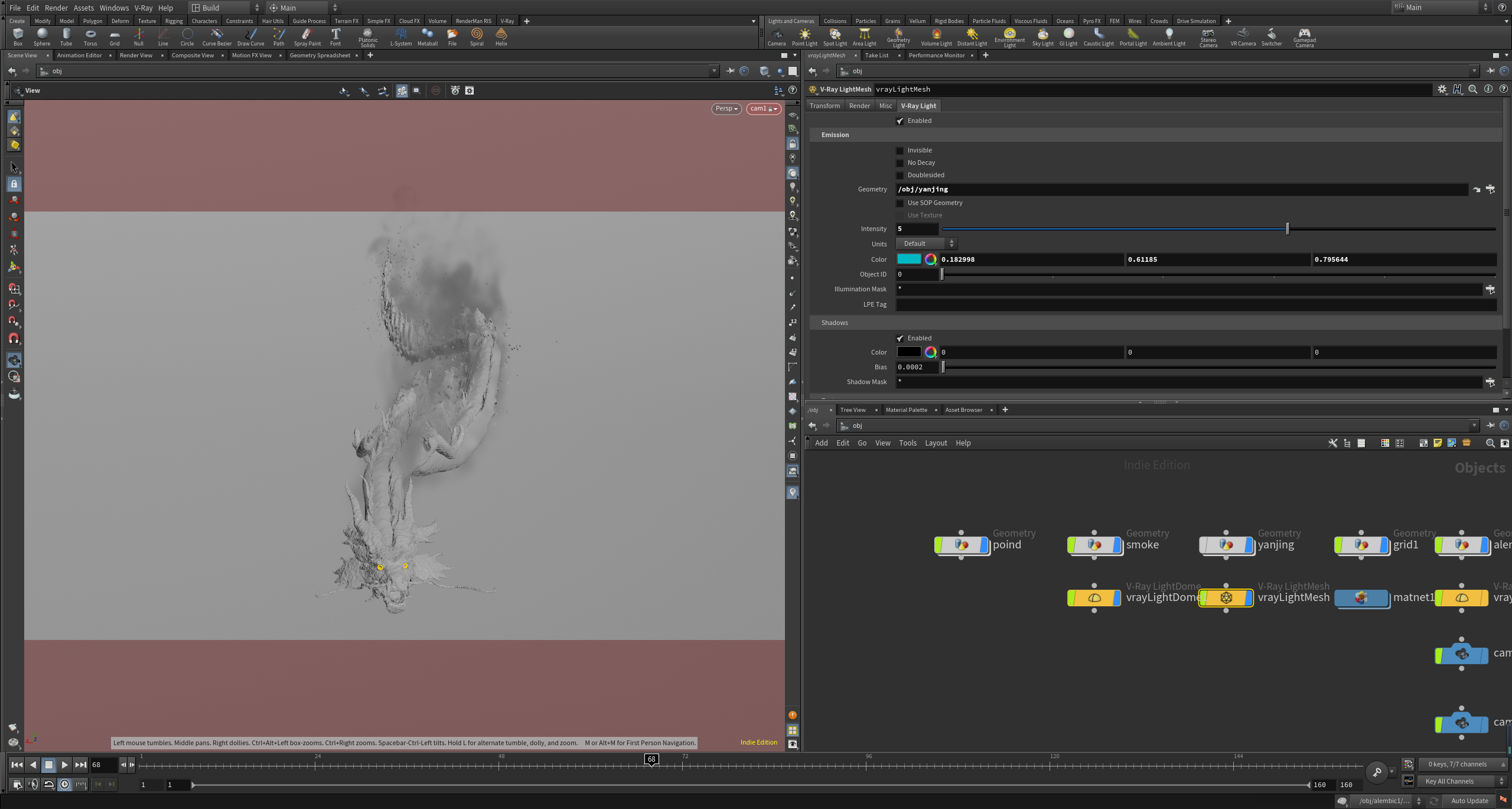1512x809 pixels.
Task: Enable the Invisible checkbox under Emission
Action: pos(900,150)
